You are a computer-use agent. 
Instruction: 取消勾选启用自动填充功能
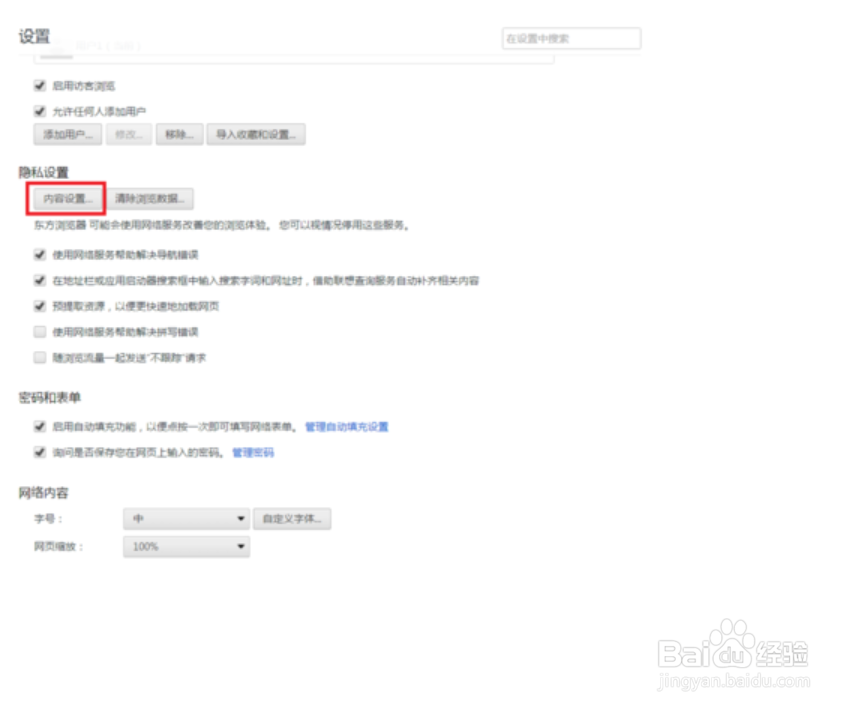coord(39,426)
